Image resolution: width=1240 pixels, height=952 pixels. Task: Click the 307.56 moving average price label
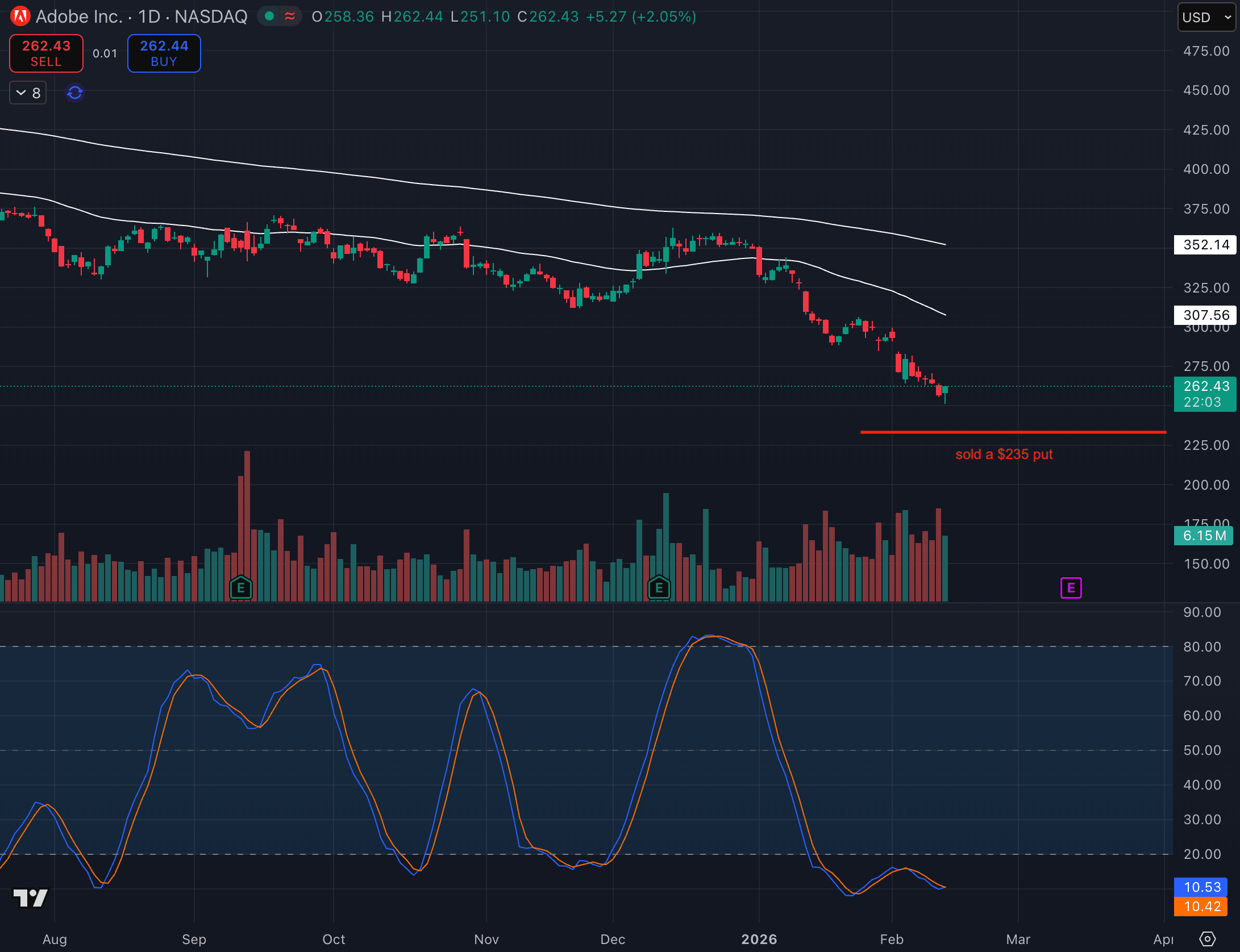click(1205, 315)
